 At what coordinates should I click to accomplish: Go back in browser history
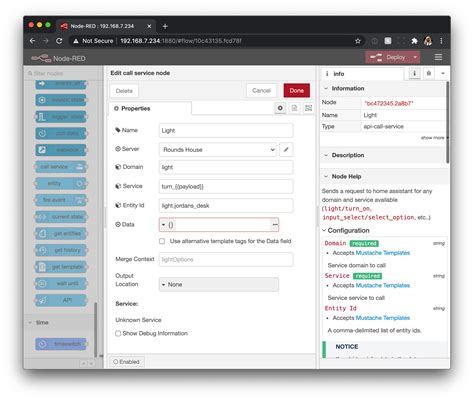(x=33, y=41)
